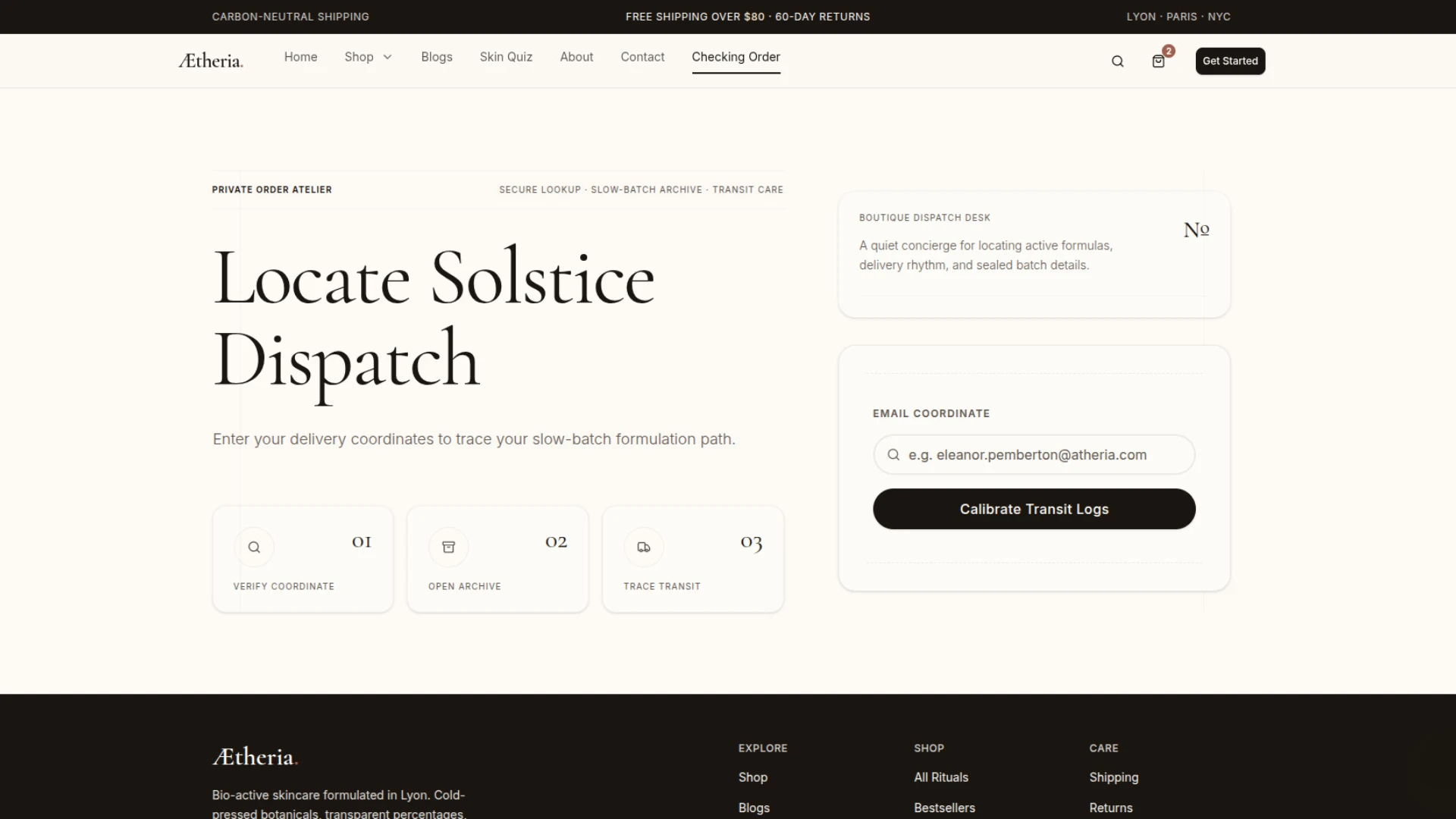Image resolution: width=1456 pixels, height=819 pixels.
Task: Click Calibrate Transit Logs button
Action: pos(1034,509)
